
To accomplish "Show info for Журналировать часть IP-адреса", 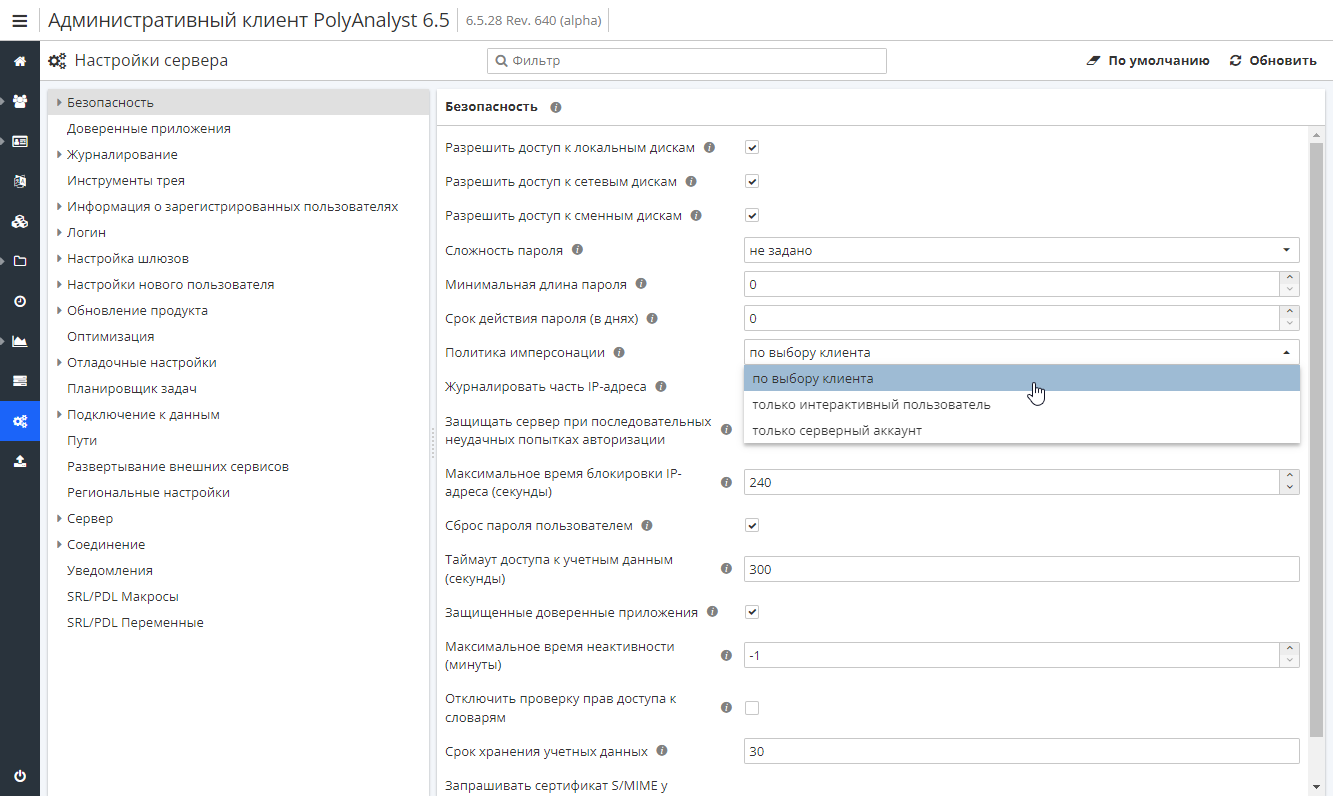I will click(x=660, y=386).
